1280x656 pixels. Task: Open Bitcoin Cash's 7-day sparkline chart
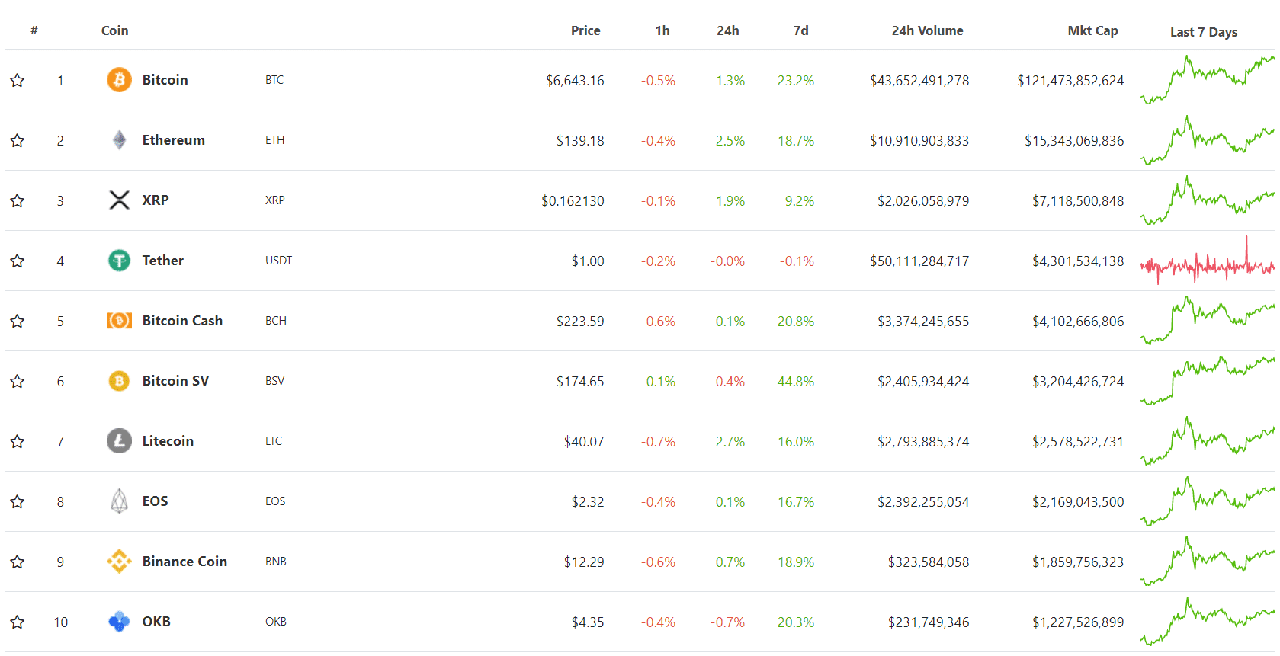[1207, 320]
